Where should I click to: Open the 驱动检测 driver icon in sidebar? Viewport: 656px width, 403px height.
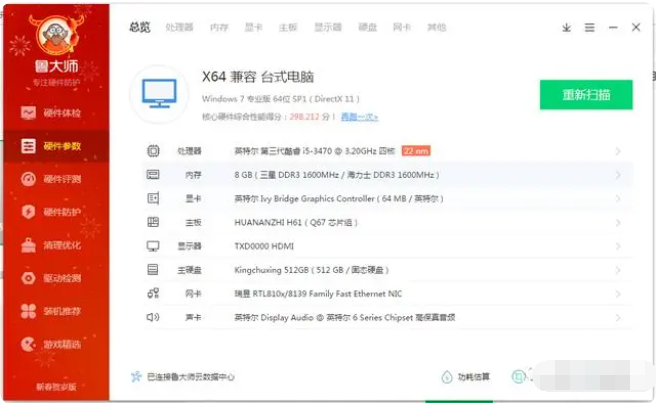click(x=28, y=278)
